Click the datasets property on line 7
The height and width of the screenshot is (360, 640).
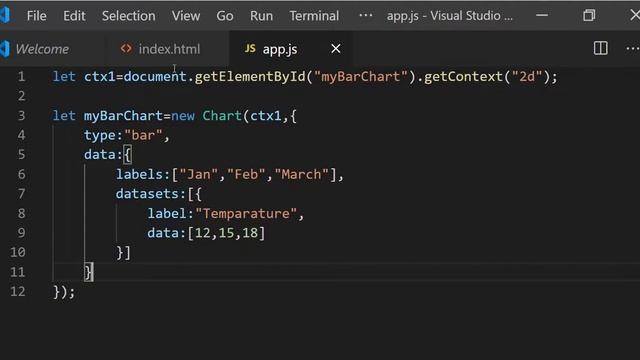point(147,193)
